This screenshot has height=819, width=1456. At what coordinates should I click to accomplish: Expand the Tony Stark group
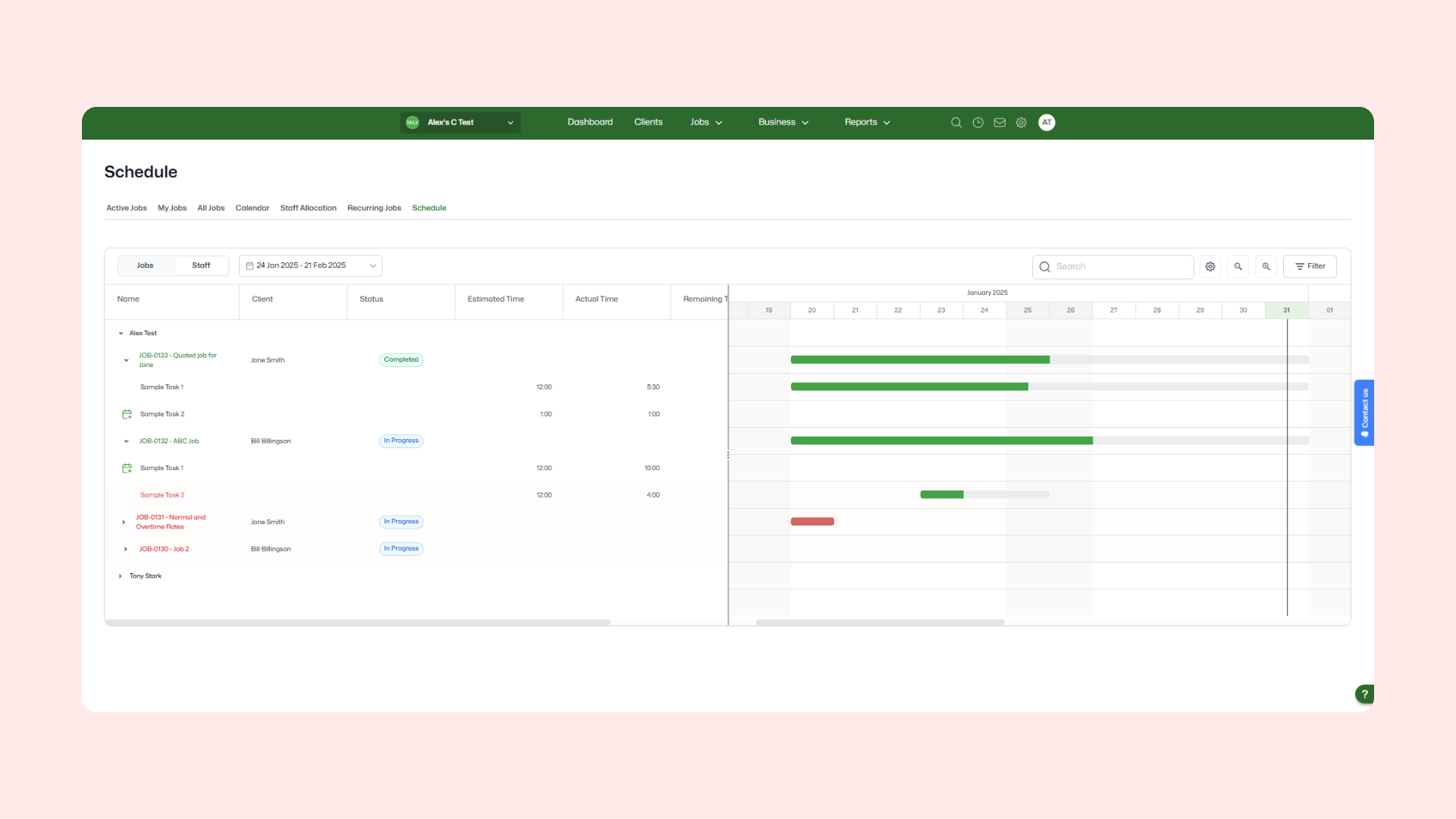pyautogui.click(x=120, y=576)
